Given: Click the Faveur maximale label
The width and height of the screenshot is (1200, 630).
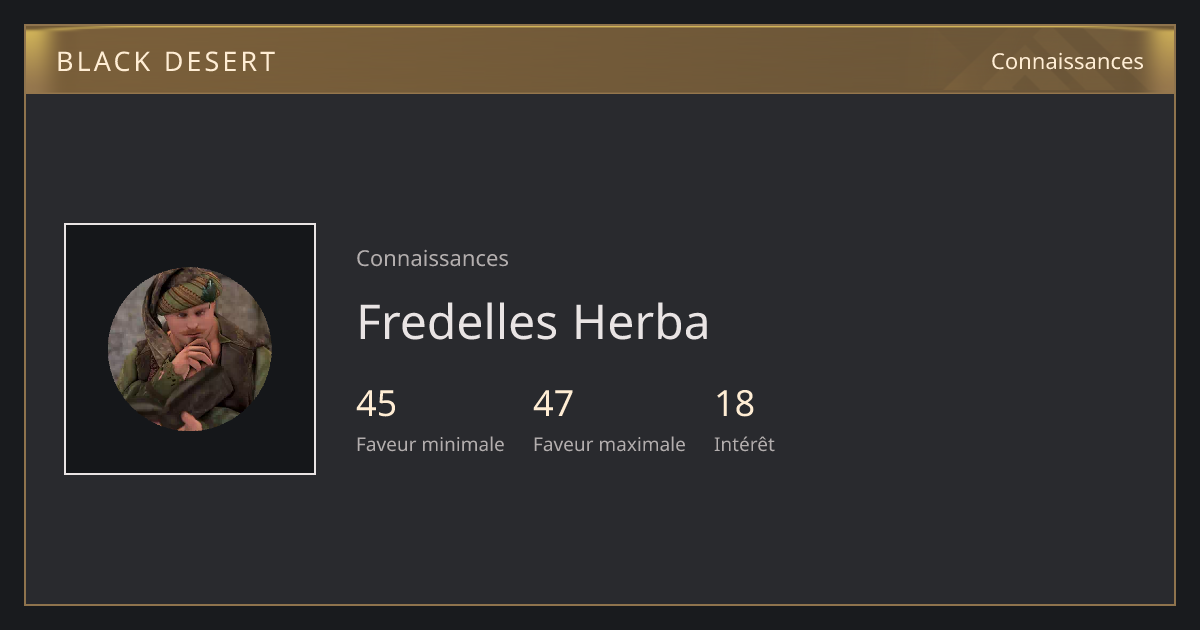Looking at the screenshot, I should pos(609,444).
